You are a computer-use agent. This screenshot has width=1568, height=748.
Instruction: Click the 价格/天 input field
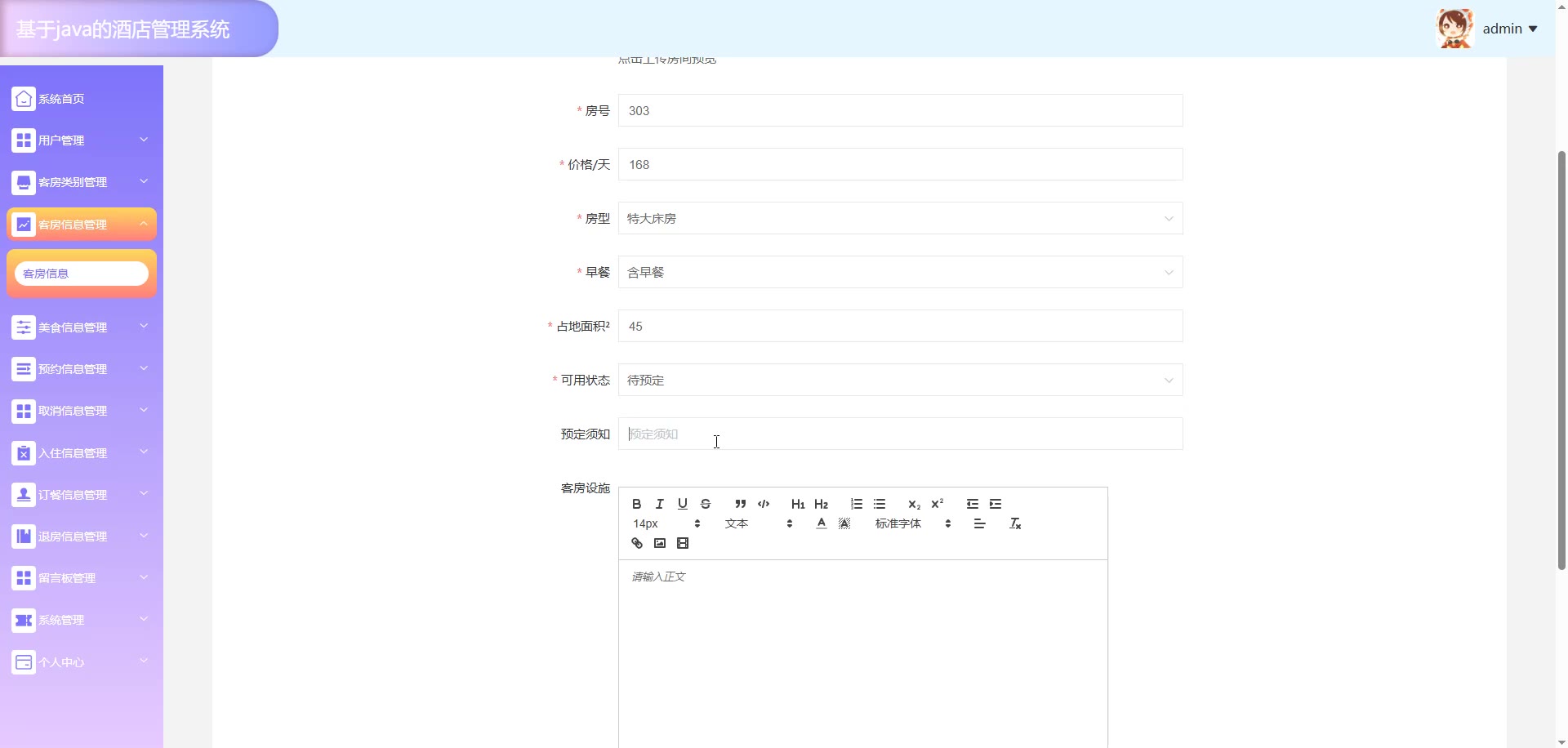point(900,164)
